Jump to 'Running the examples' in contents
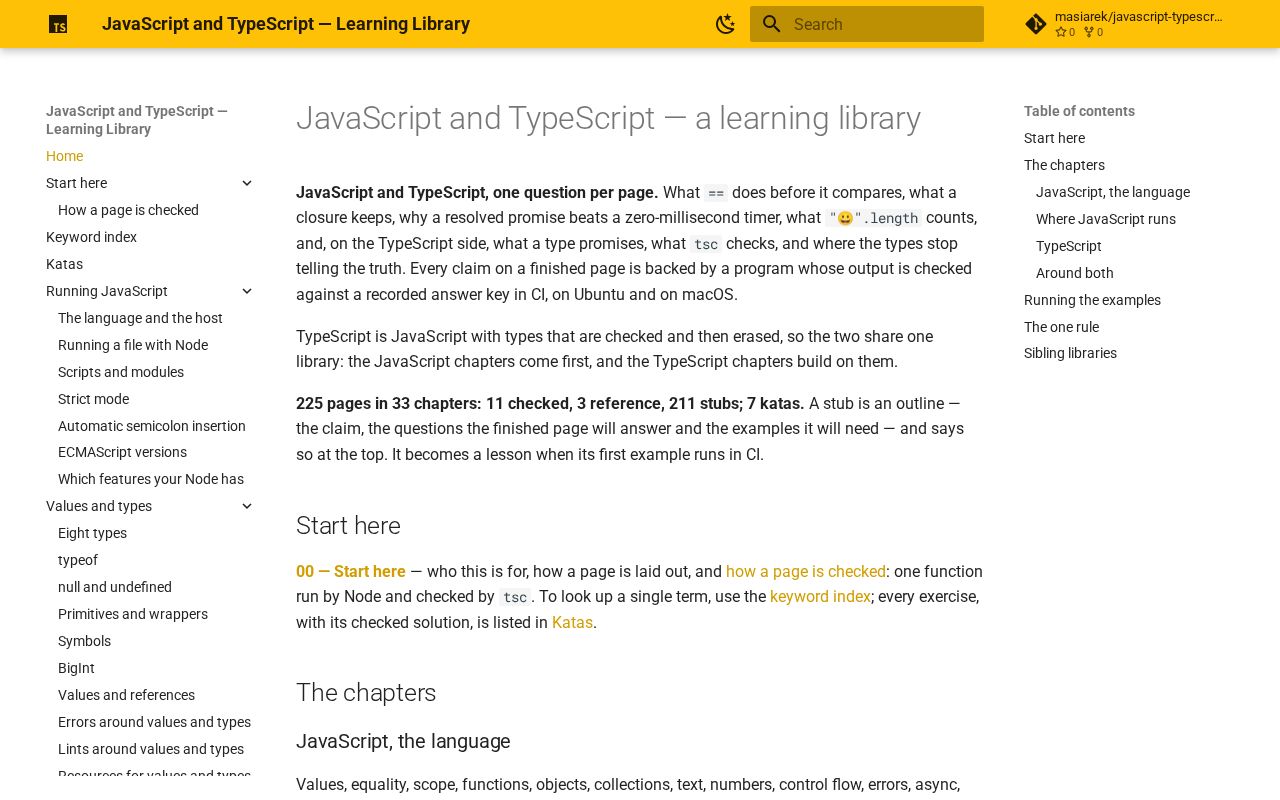Screen dimensions: 1280x800 1092,300
